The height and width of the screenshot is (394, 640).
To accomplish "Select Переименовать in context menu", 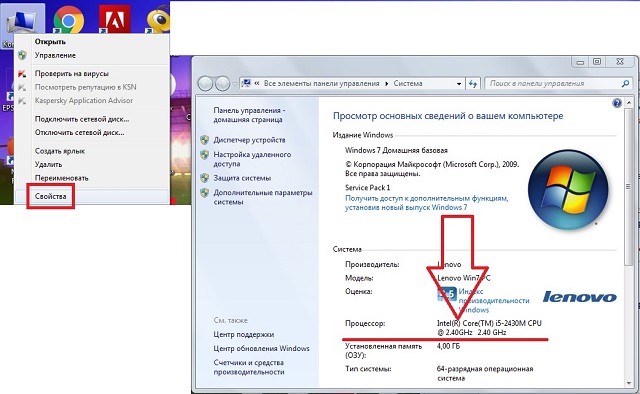I will point(62,178).
